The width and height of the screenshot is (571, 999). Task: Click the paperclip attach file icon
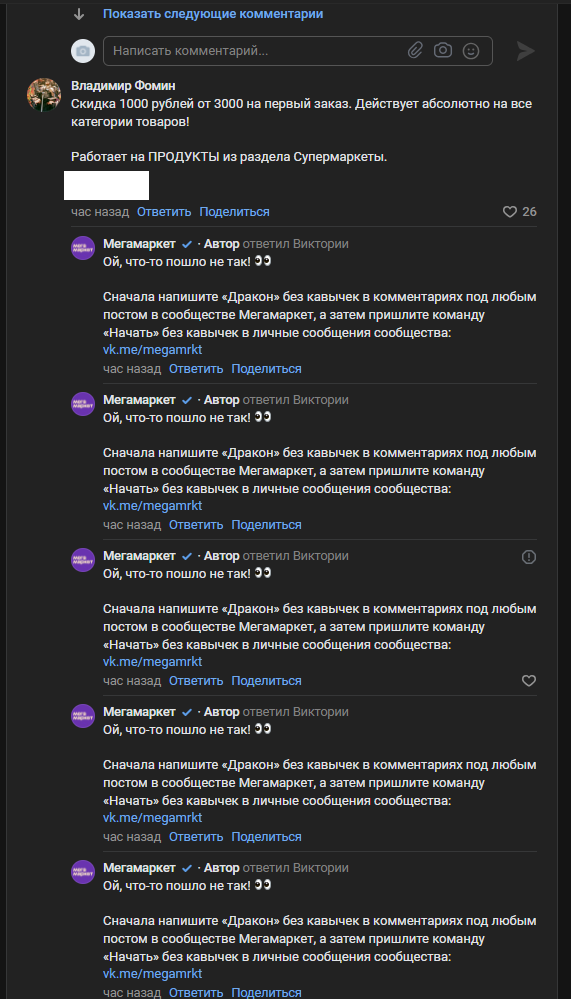coord(416,50)
